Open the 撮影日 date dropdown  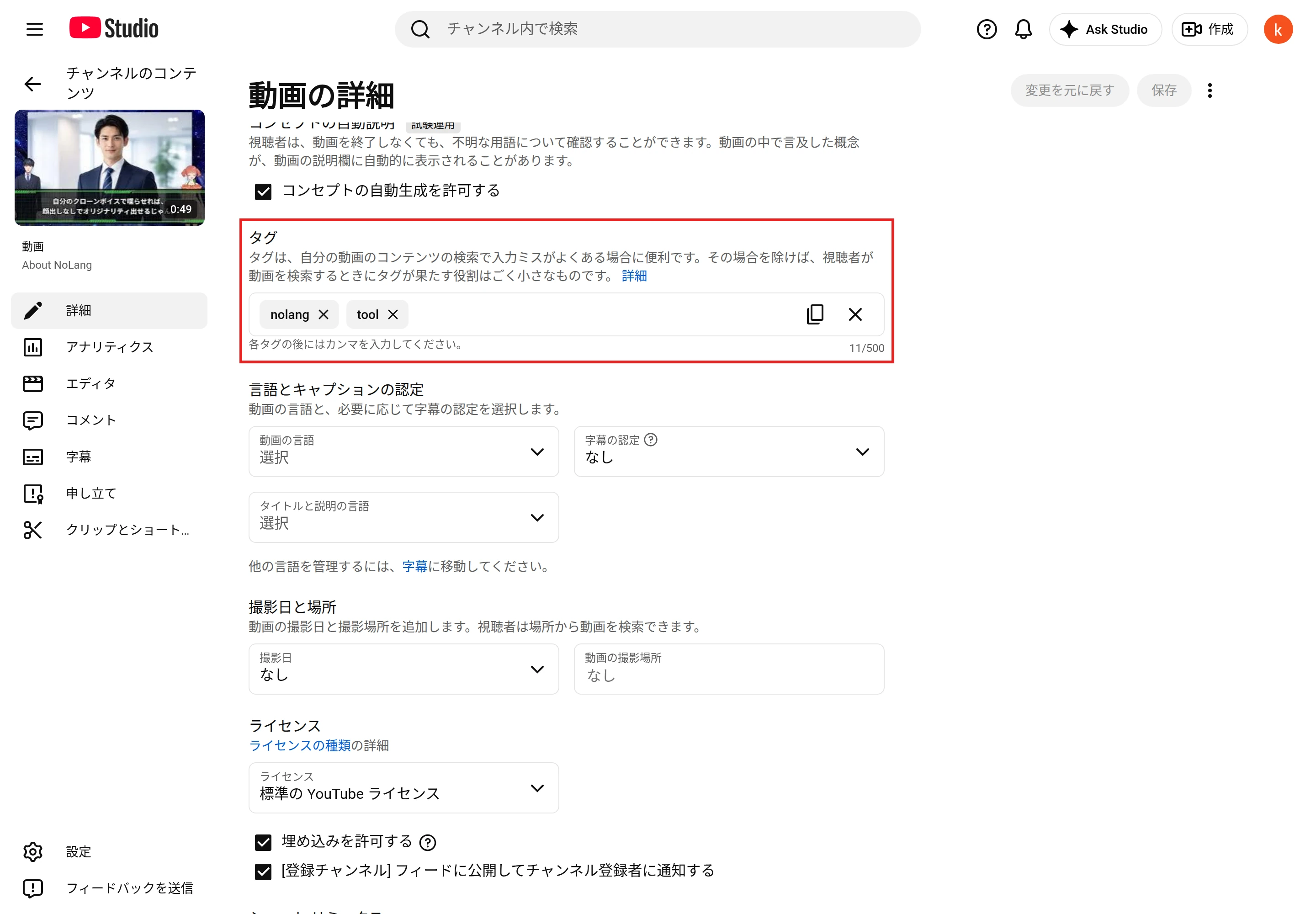(x=403, y=669)
